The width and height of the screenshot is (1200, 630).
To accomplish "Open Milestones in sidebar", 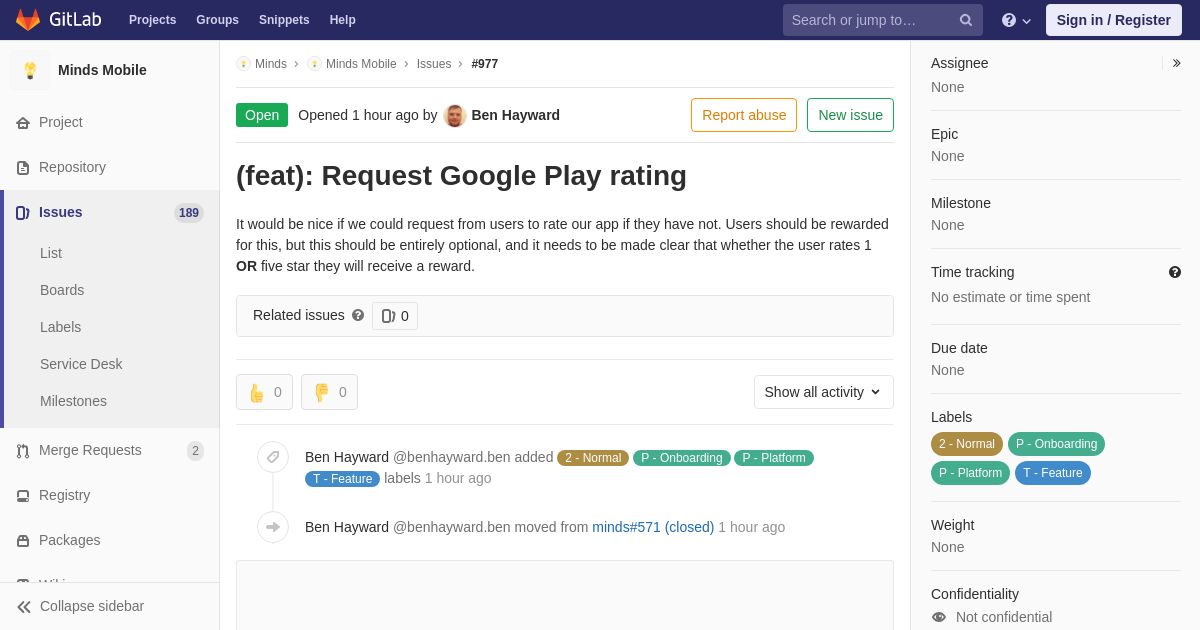I will coord(73,401).
